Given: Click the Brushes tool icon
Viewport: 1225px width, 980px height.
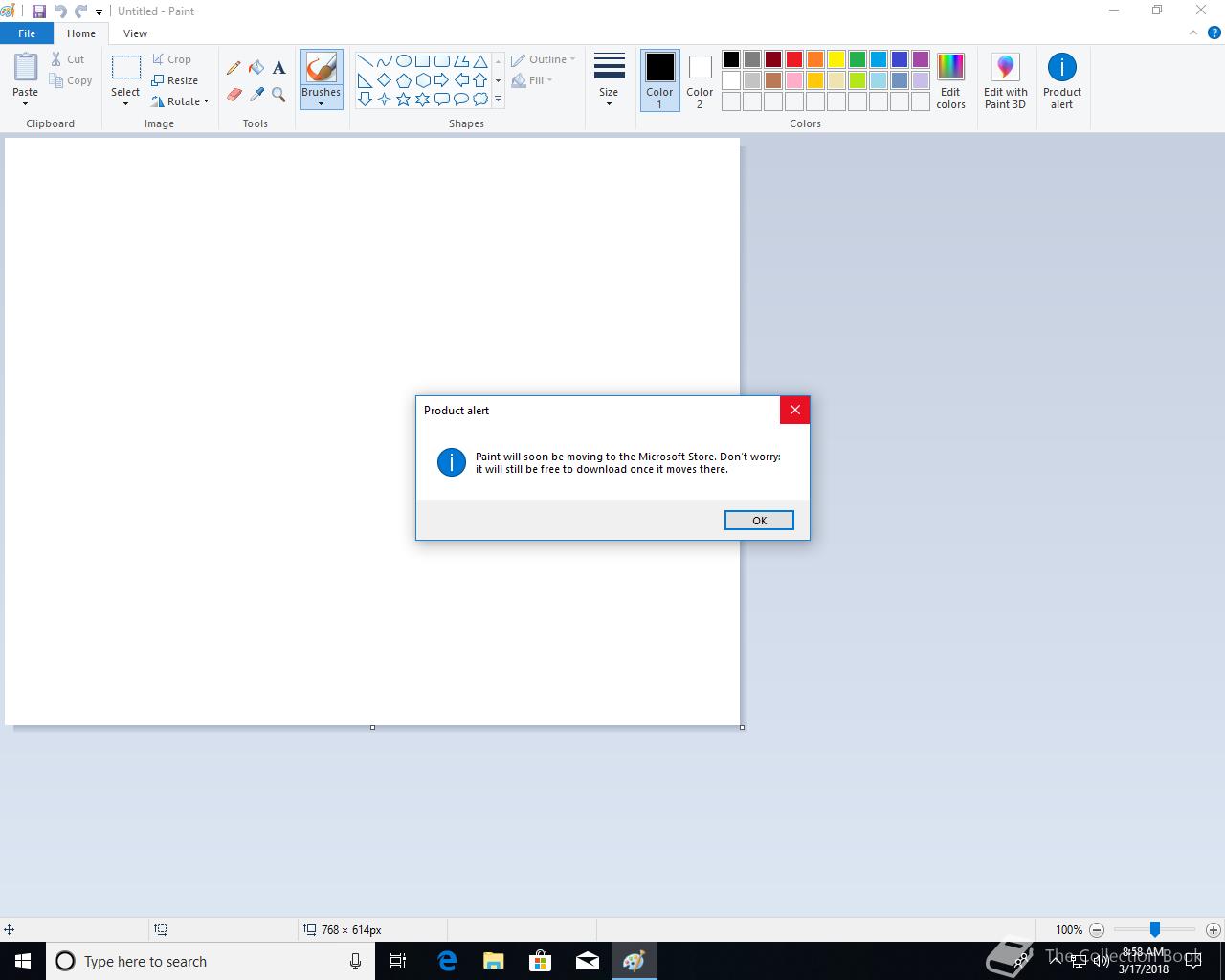Looking at the screenshot, I should [x=321, y=68].
